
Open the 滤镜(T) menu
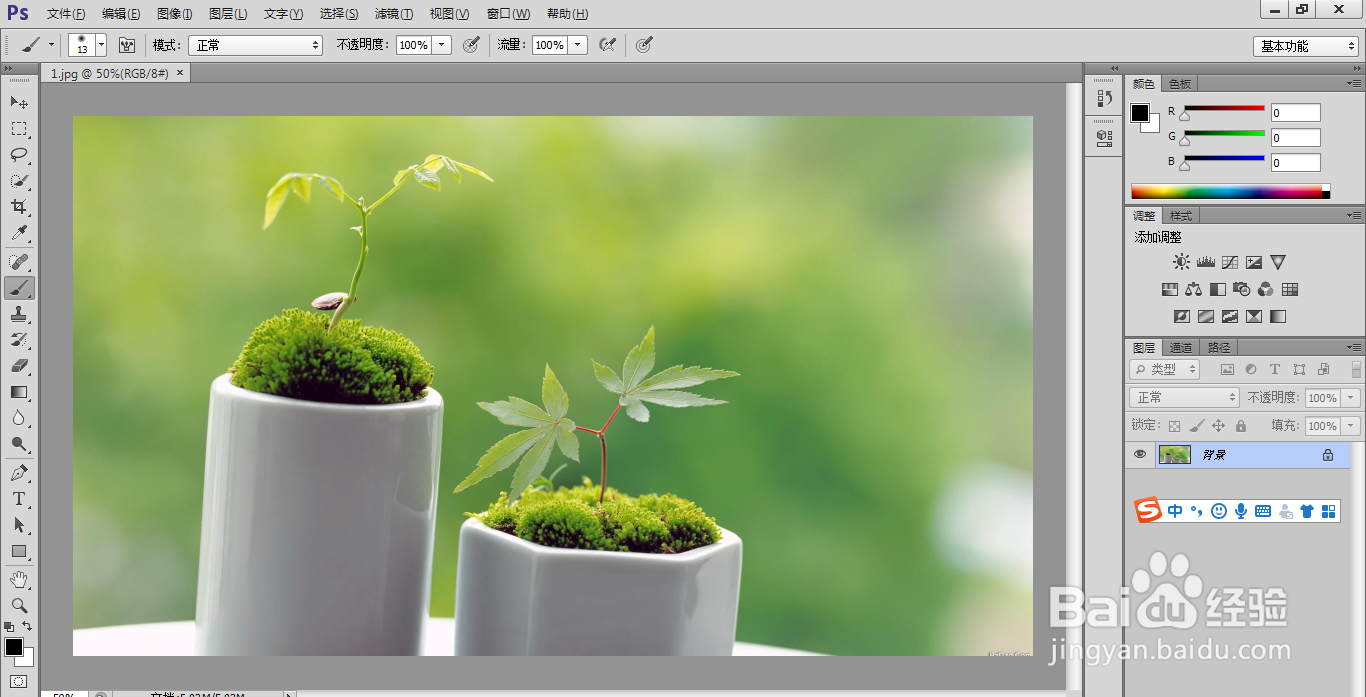tap(393, 14)
